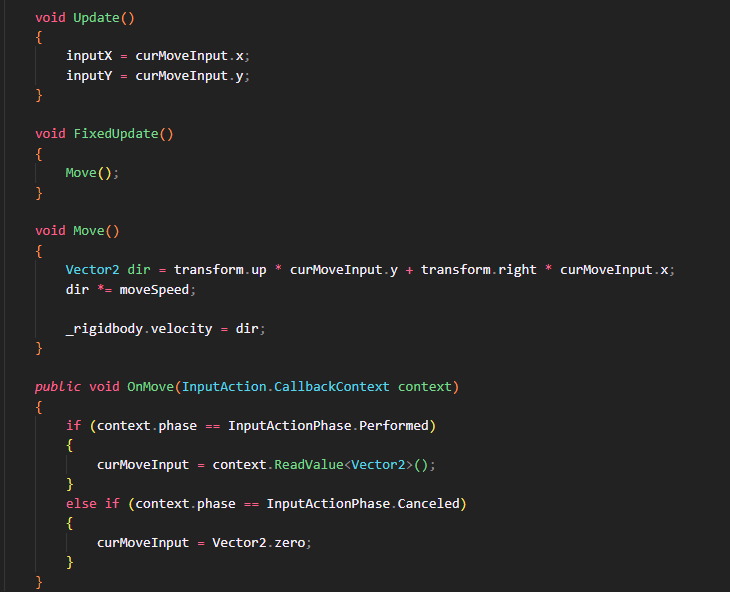Click transform.up in the dir assignment
The image size is (730, 592).
220,270
